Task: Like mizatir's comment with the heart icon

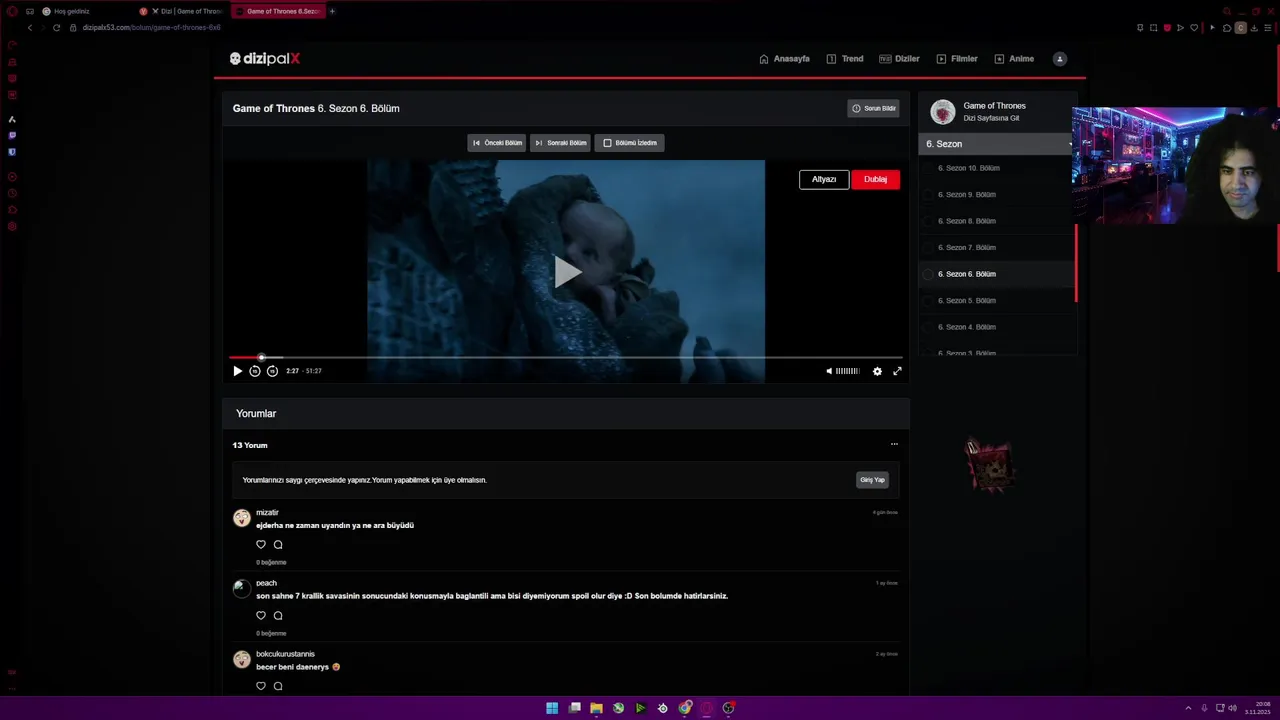Action: (261, 545)
